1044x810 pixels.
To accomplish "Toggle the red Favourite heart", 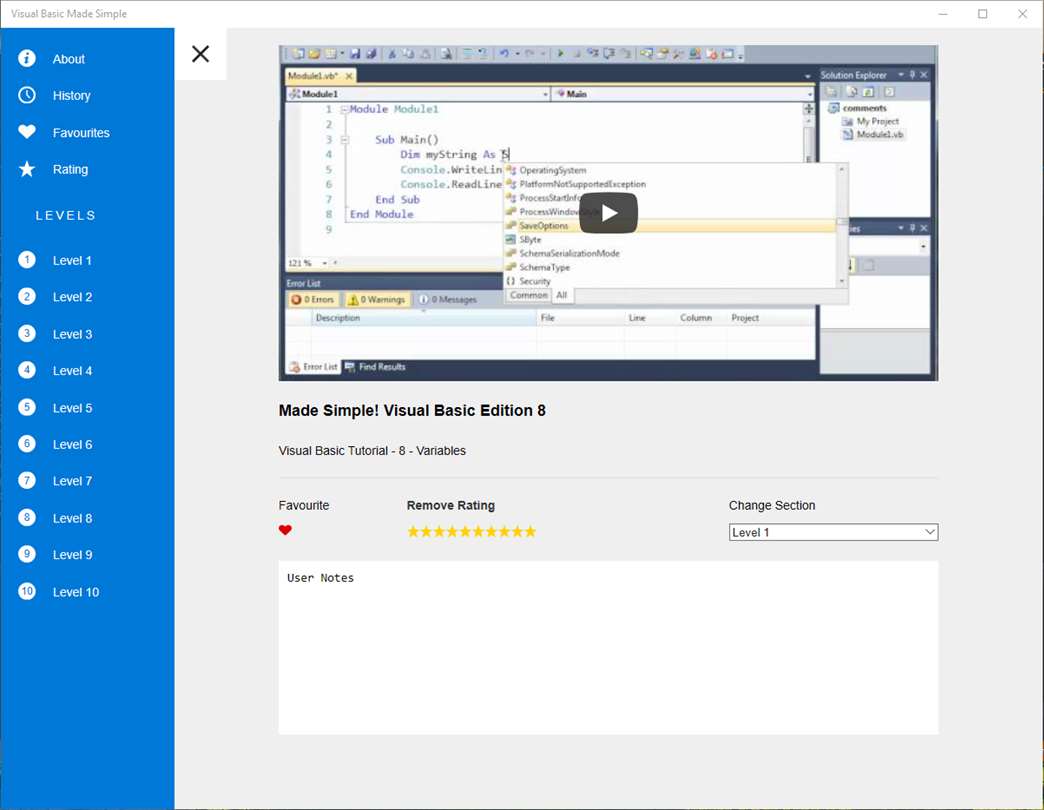I will [285, 530].
